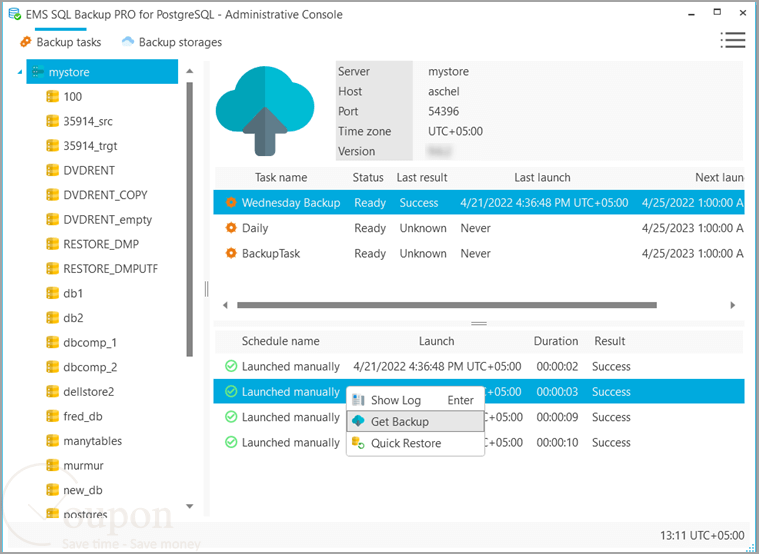Click the database icon next to dbcomp_2

coord(52,367)
